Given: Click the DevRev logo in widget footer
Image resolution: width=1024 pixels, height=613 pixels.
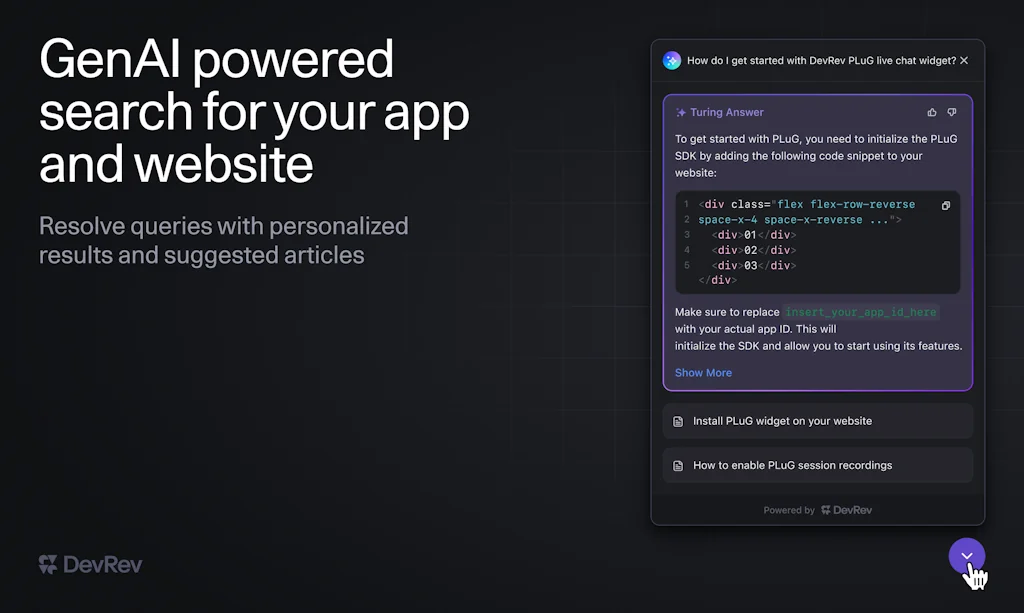Looking at the screenshot, I should (846, 510).
